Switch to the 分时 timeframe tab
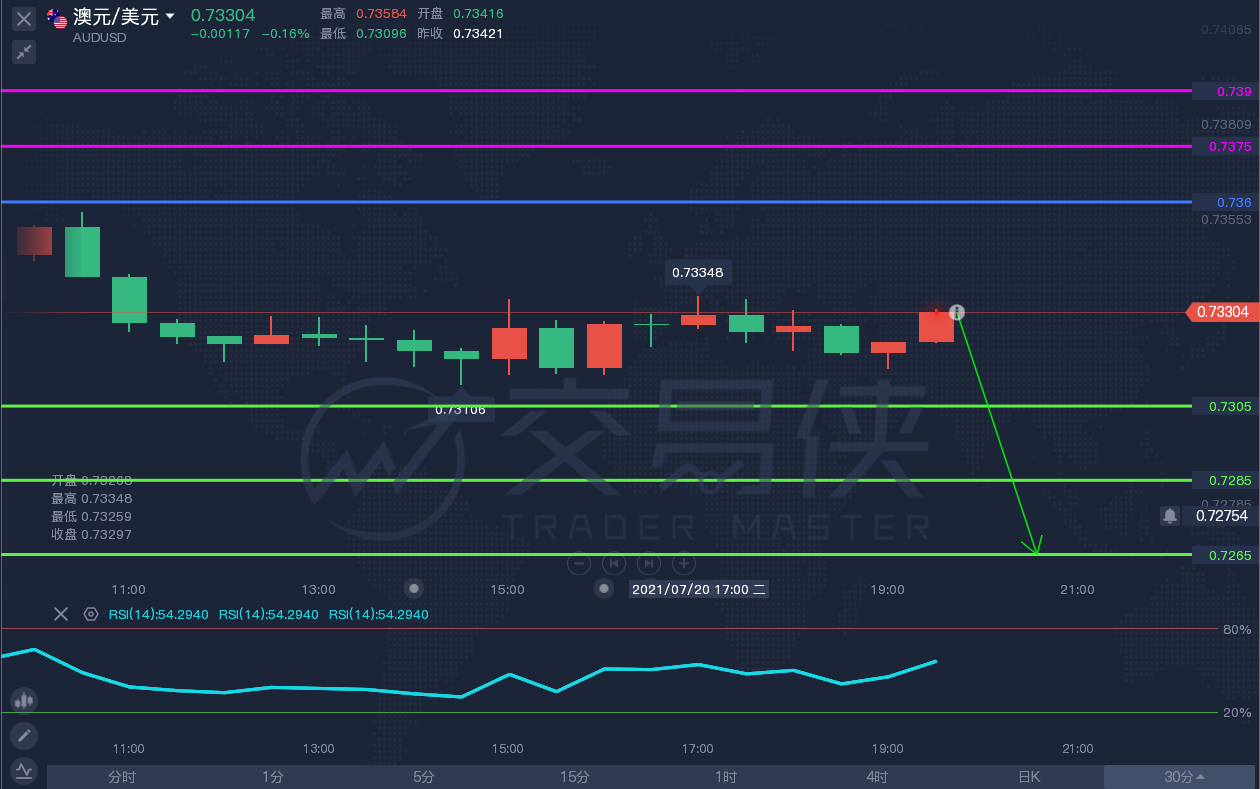Viewport: 1260px width, 789px height. (122, 777)
